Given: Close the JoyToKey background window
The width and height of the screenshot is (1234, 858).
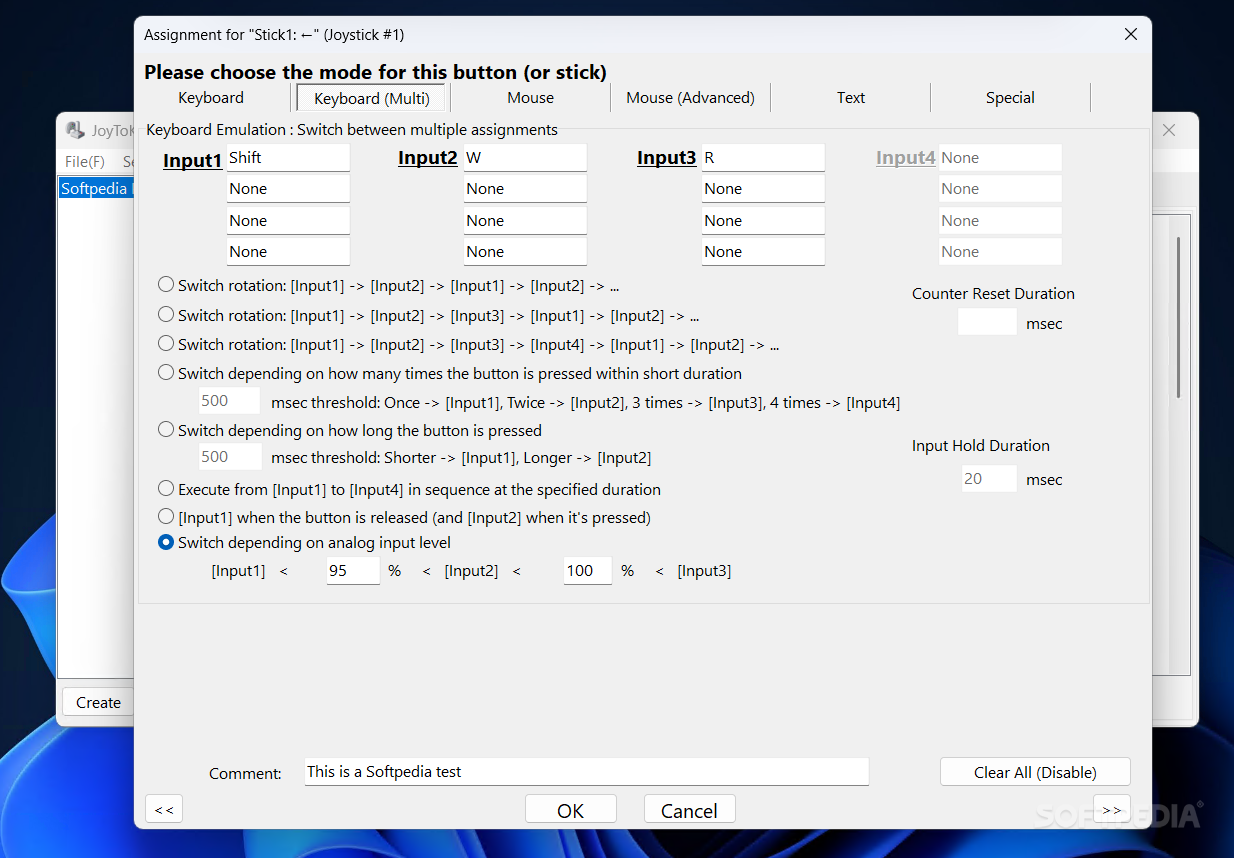Looking at the screenshot, I should tap(1168, 130).
